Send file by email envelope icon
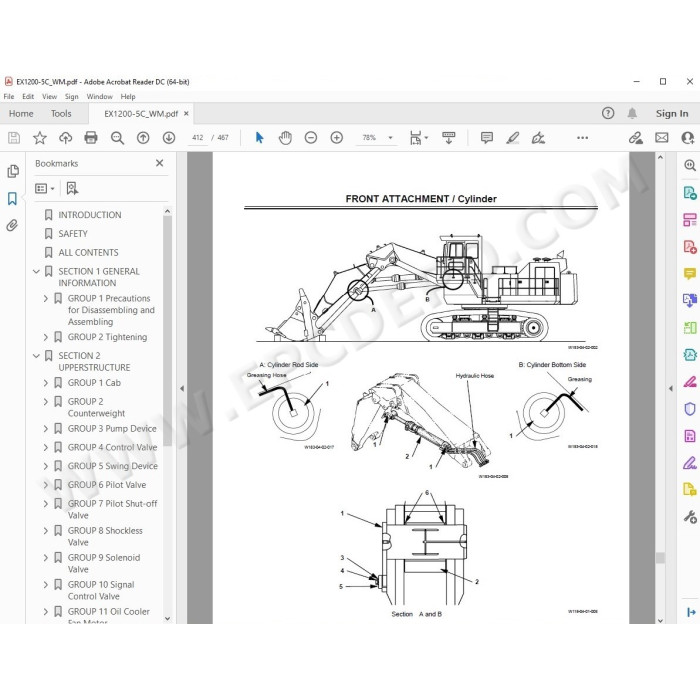The image size is (700, 700). click(662, 138)
